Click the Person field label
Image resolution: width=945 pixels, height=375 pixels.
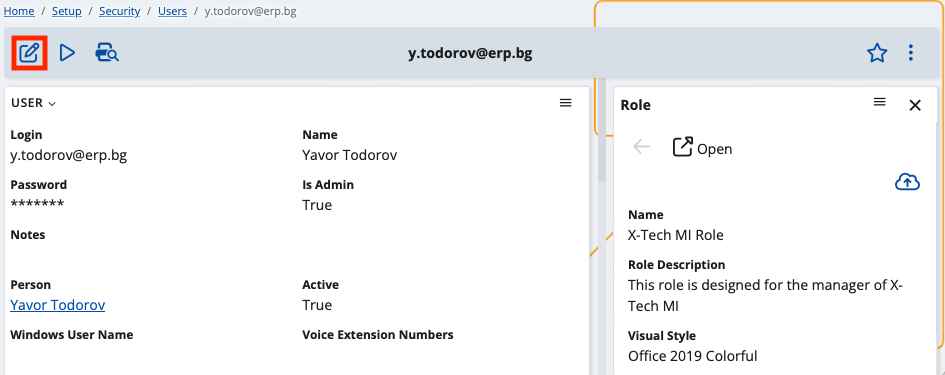tap(31, 285)
